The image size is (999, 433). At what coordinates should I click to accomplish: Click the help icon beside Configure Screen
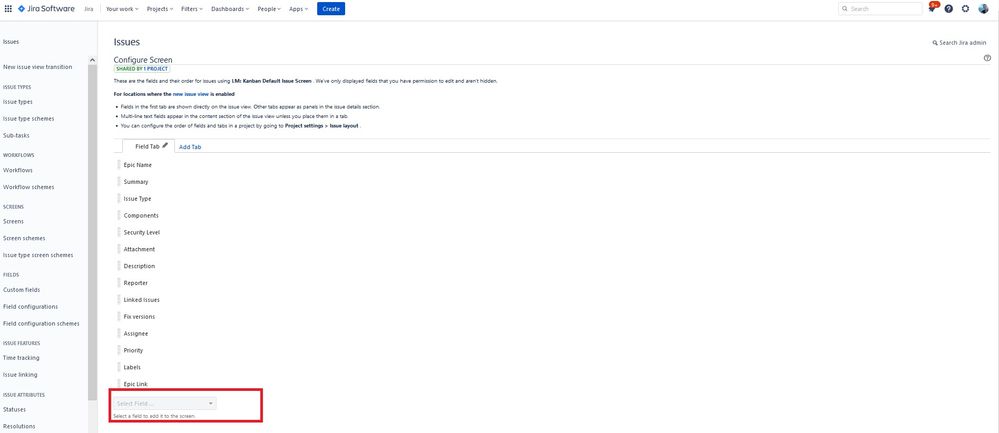click(988, 58)
